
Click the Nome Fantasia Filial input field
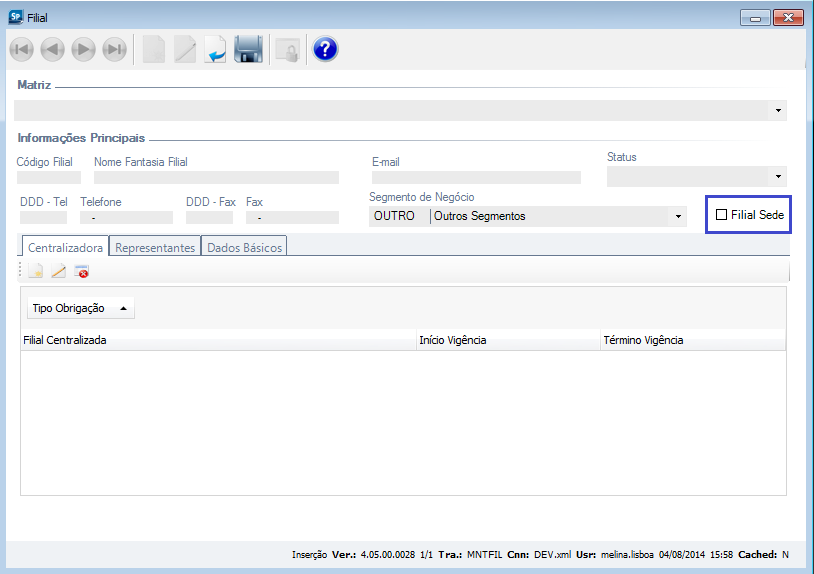pos(215,178)
